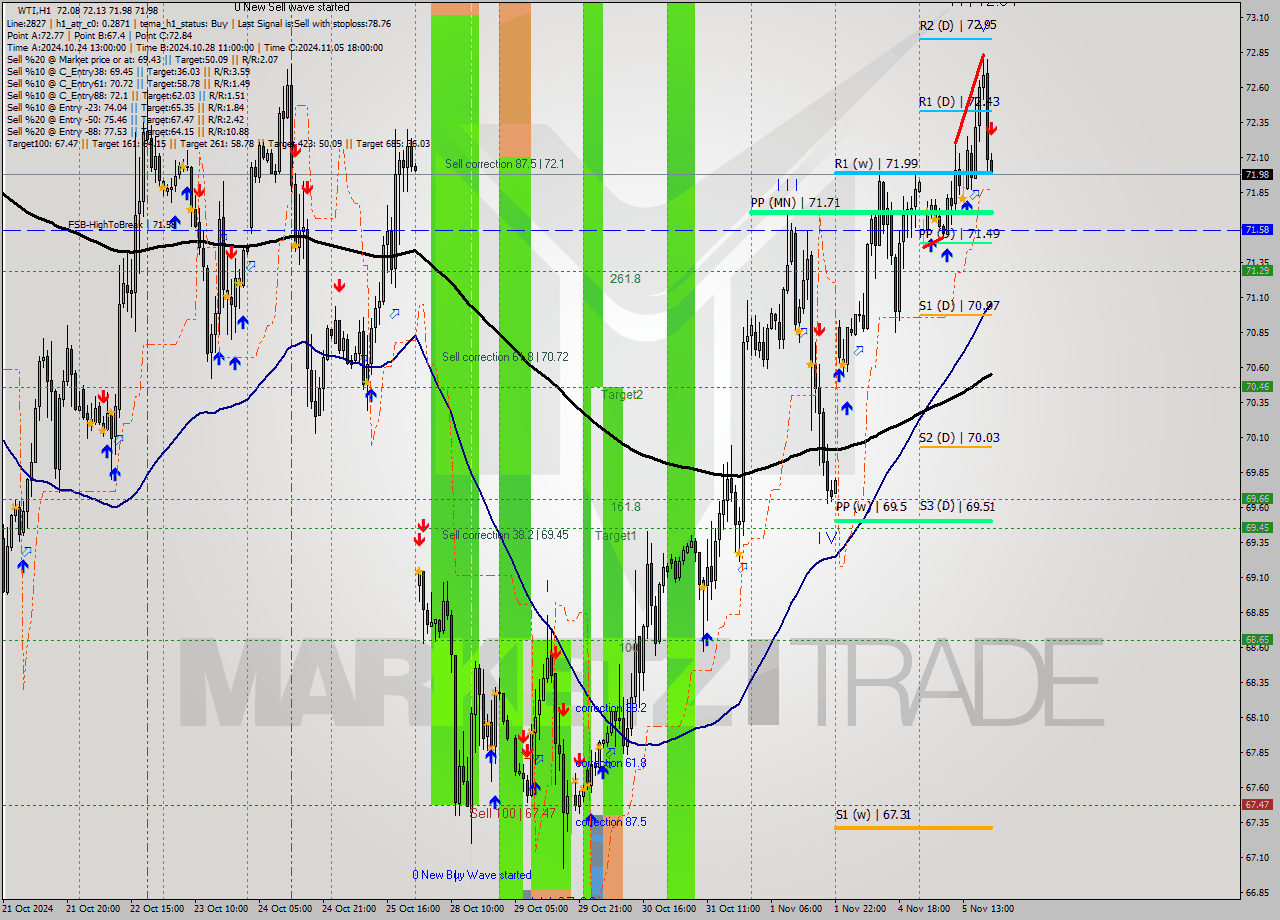Click the 73.10 value on price scale
The width and height of the screenshot is (1280, 920).
(1258, 18)
